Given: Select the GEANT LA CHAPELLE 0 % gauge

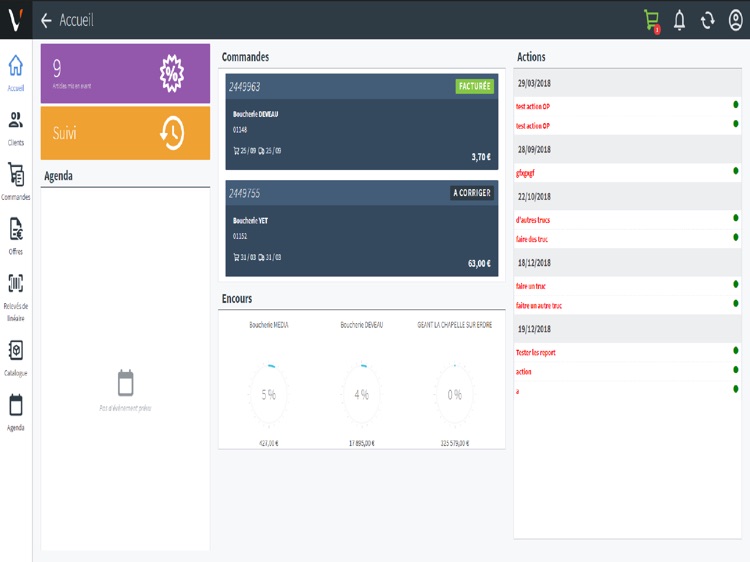Looking at the screenshot, I should click(454, 395).
